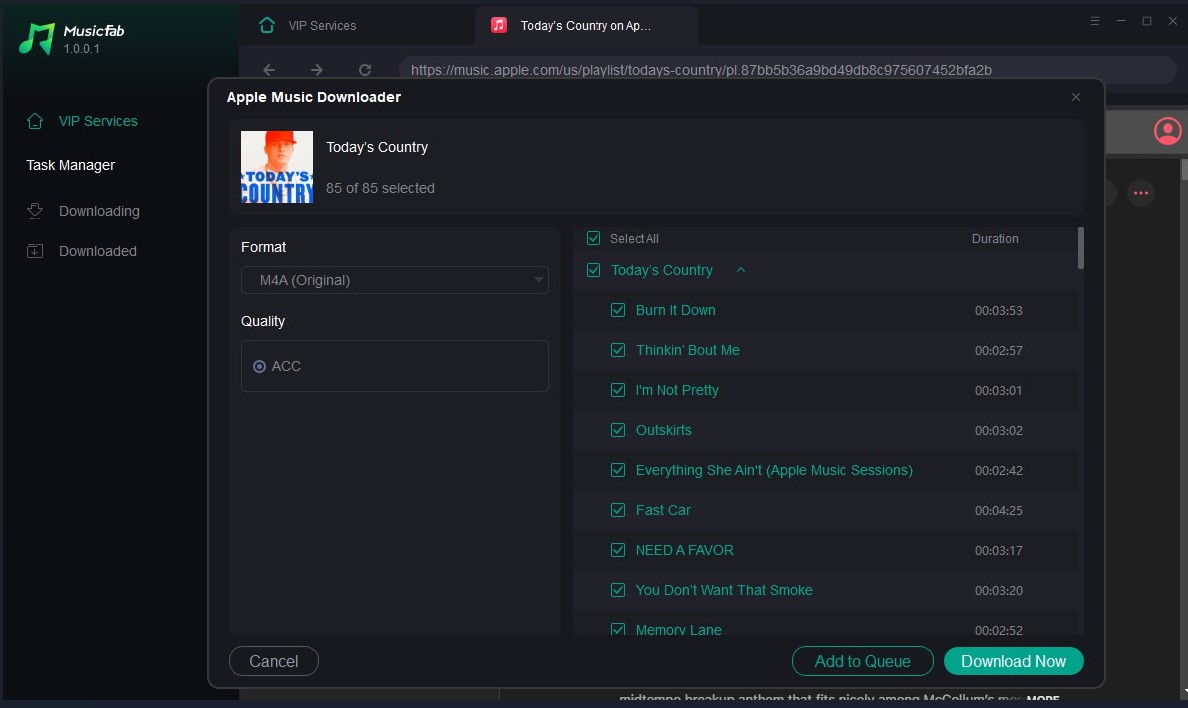Uncheck Thinkin' Bout Me track checkbox
The height and width of the screenshot is (708, 1188).
tap(617, 350)
